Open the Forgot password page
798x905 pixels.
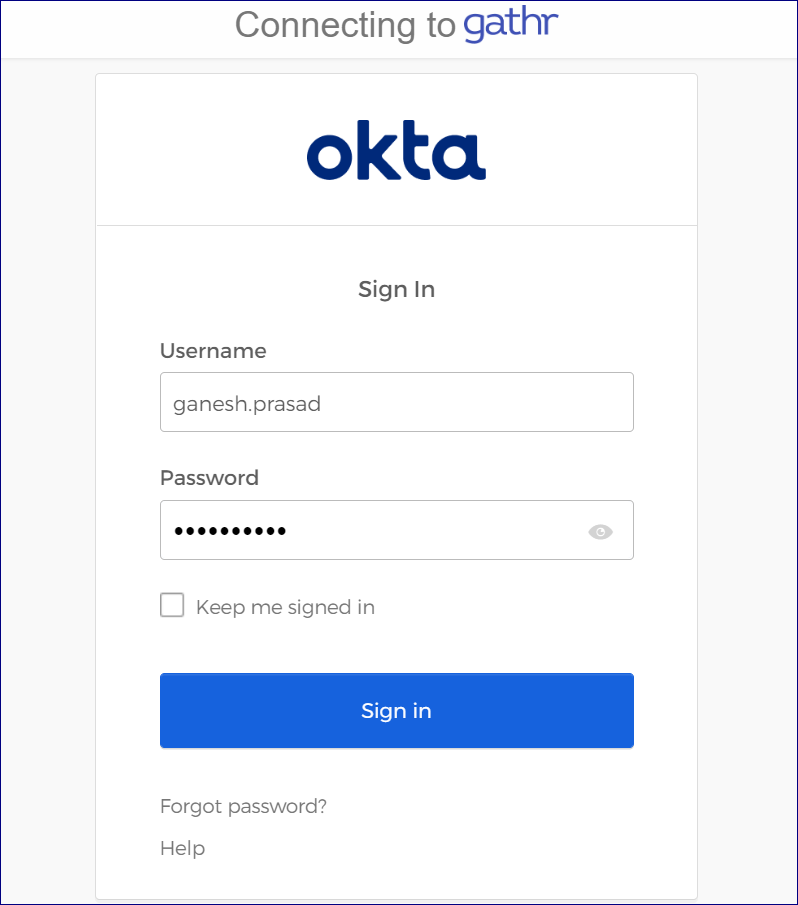[243, 806]
